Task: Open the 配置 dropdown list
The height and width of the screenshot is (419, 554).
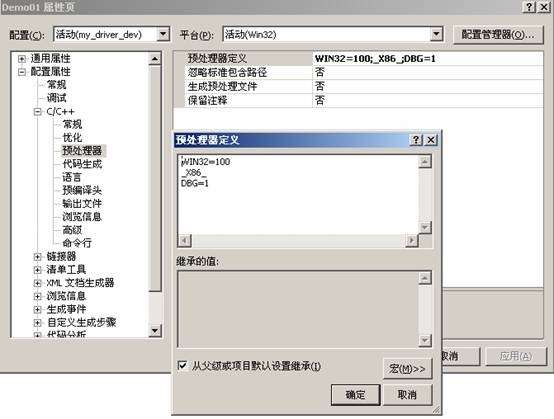Action: coord(163,34)
